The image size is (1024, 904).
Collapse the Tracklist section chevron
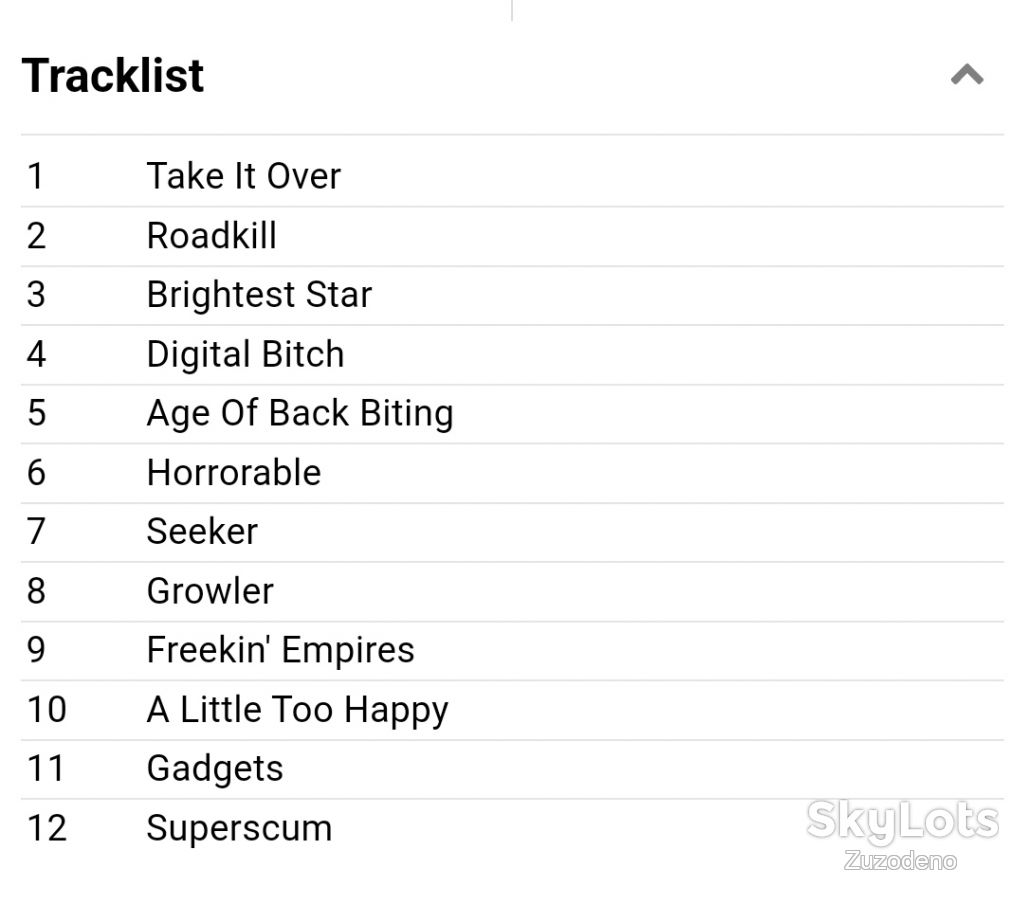point(967,74)
